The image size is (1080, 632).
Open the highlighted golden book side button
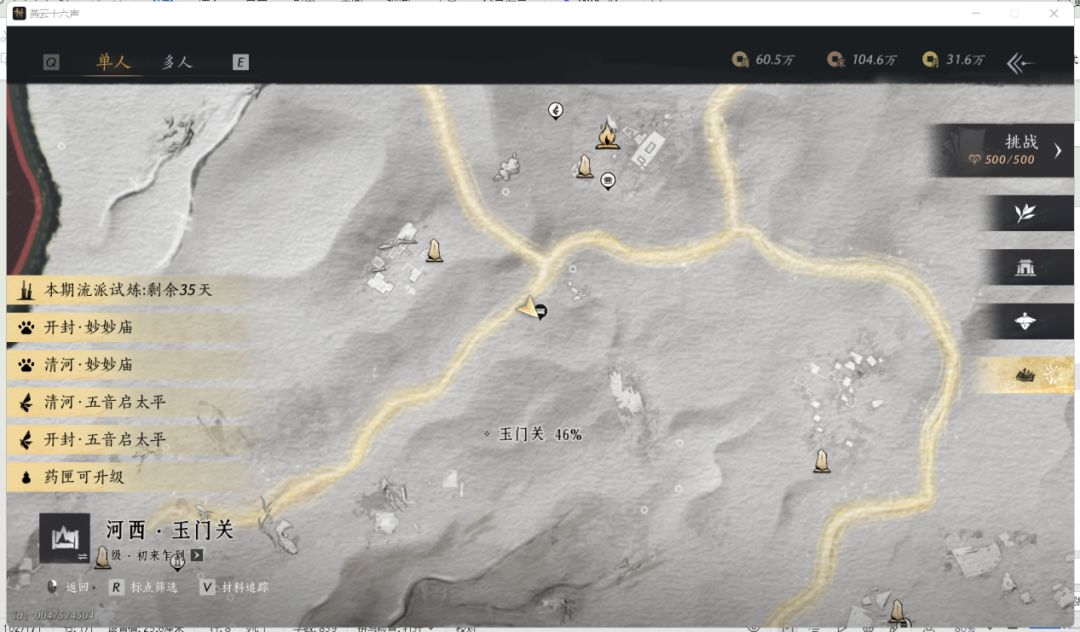click(1025, 375)
